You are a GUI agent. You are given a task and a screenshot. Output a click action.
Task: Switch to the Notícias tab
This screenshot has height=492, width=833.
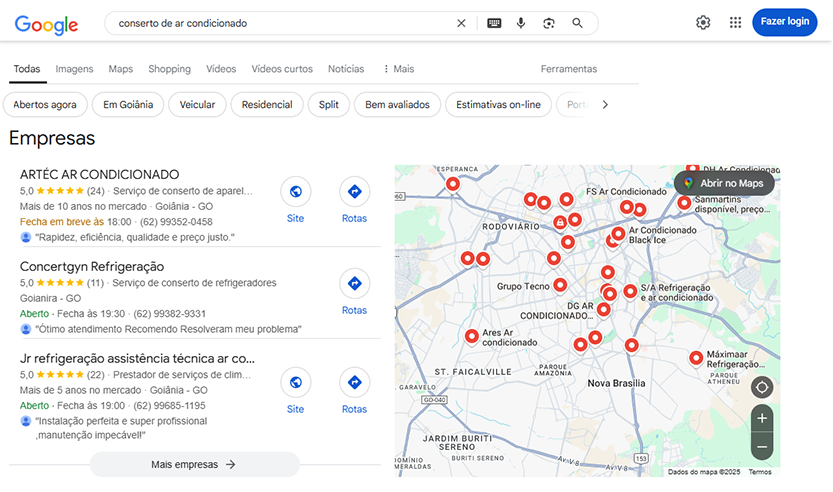[x=346, y=69]
